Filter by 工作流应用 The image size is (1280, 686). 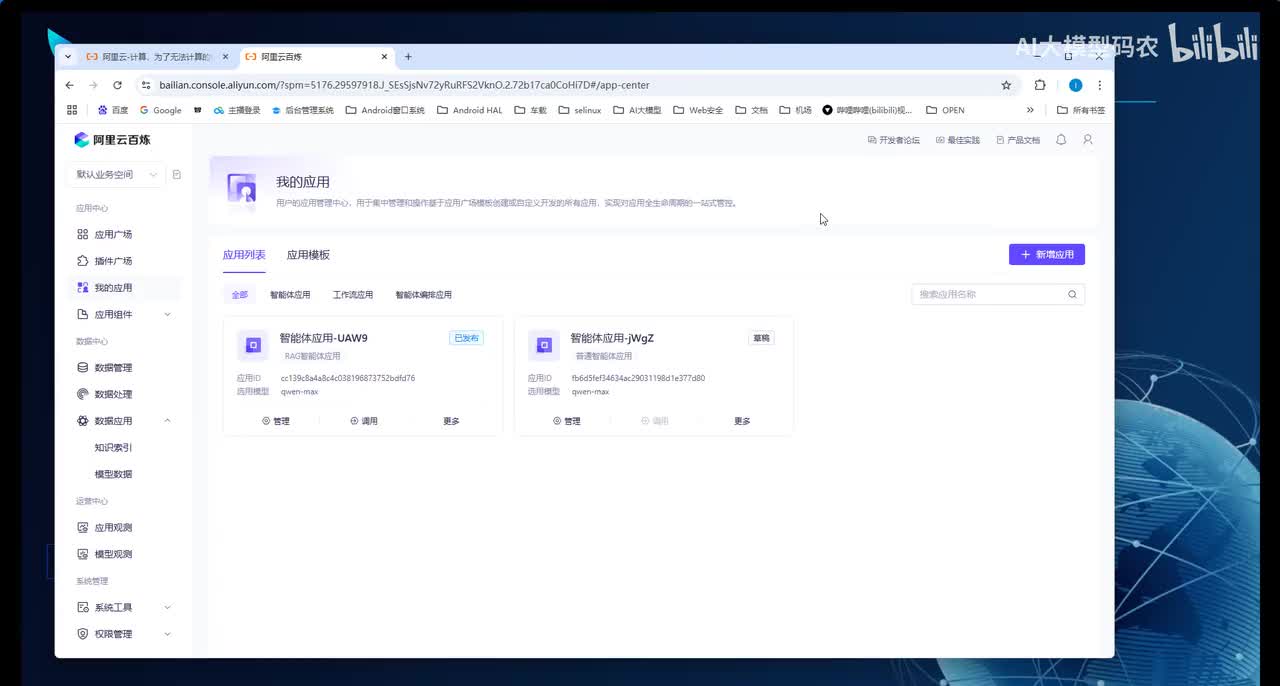(x=353, y=295)
